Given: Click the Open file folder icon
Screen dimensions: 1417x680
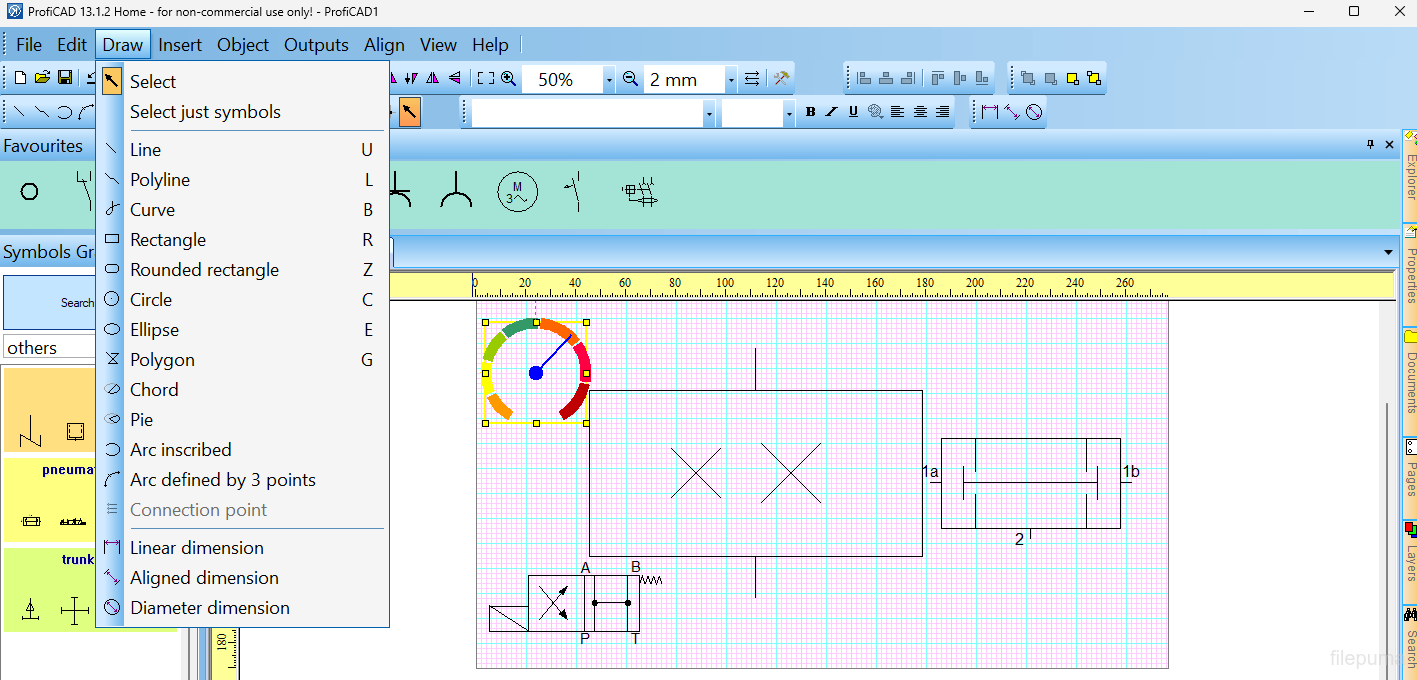Looking at the screenshot, I should point(42,78).
